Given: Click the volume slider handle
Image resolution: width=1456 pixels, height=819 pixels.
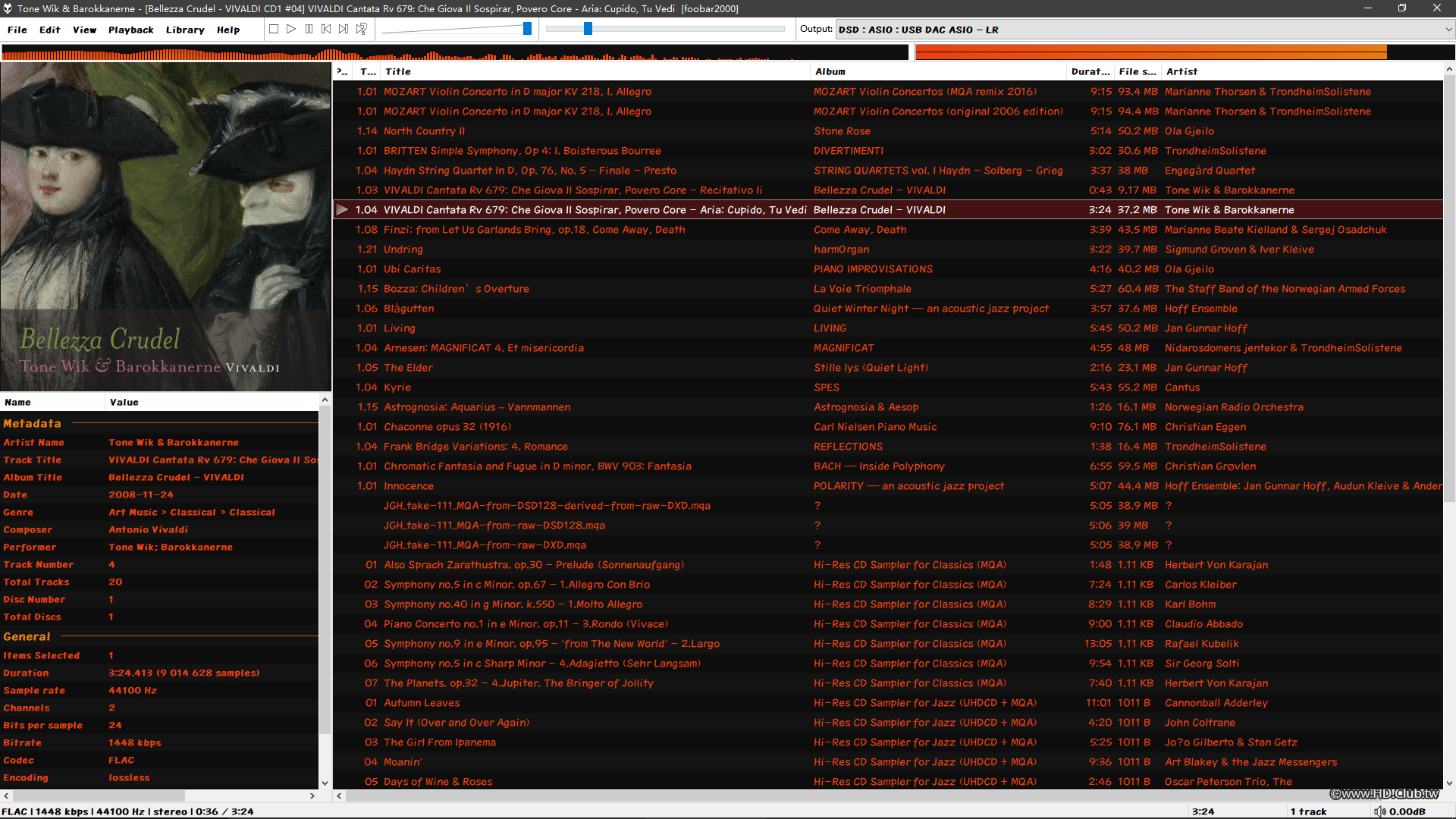Looking at the screenshot, I should (527, 29).
